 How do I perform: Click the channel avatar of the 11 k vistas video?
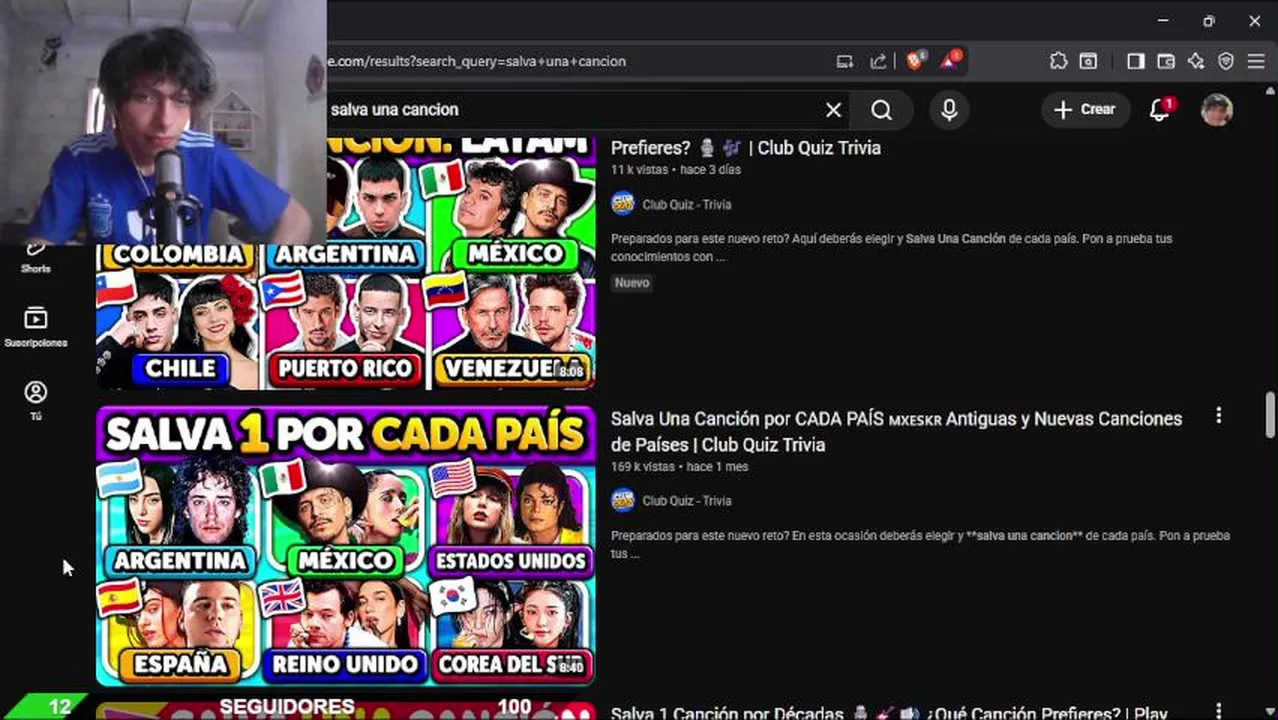tap(623, 204)
